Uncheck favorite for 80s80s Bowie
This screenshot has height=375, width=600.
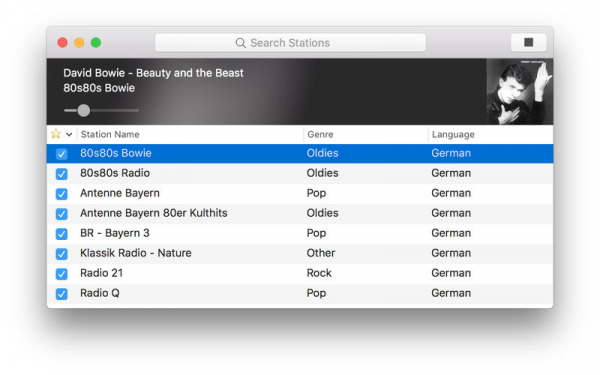coord(61,154)
